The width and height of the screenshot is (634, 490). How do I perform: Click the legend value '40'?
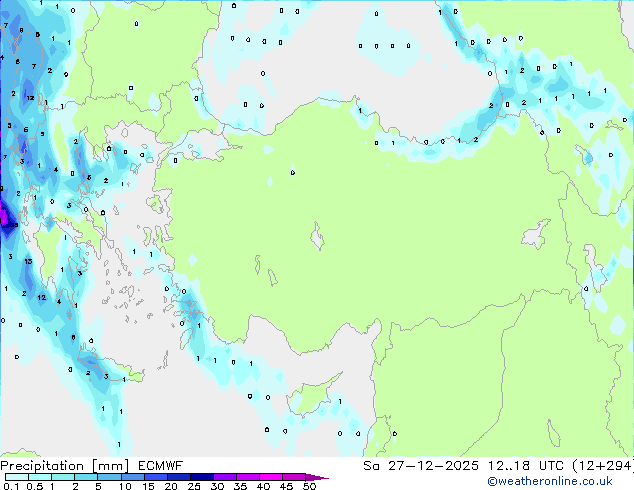263,486
